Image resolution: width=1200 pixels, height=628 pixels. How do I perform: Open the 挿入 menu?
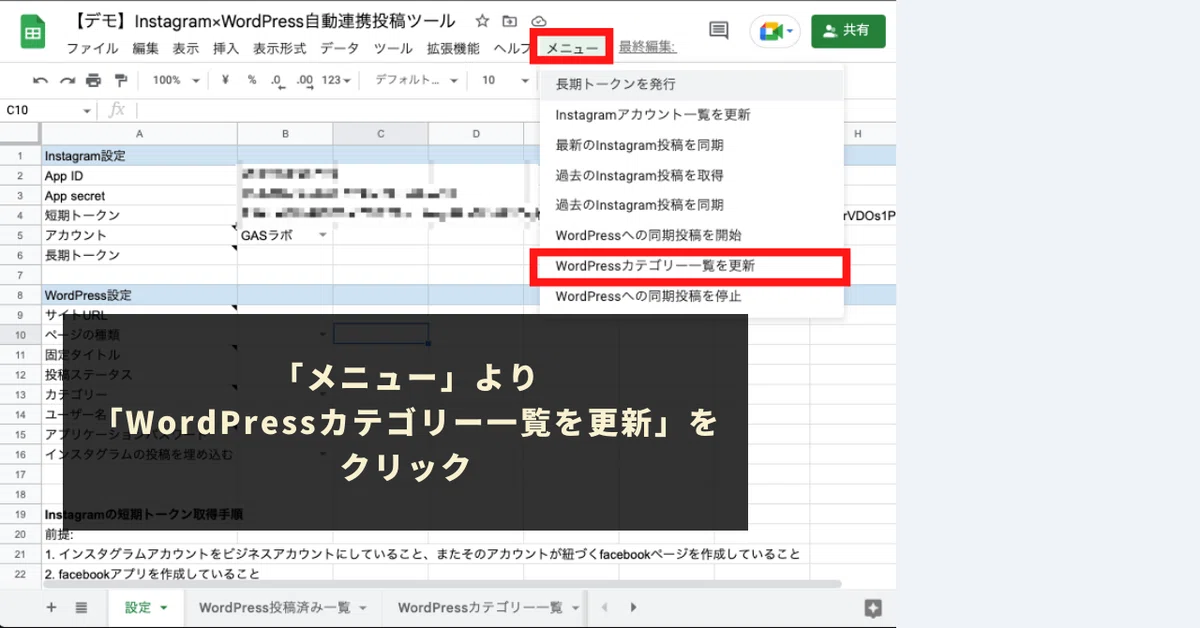(226, 48)
